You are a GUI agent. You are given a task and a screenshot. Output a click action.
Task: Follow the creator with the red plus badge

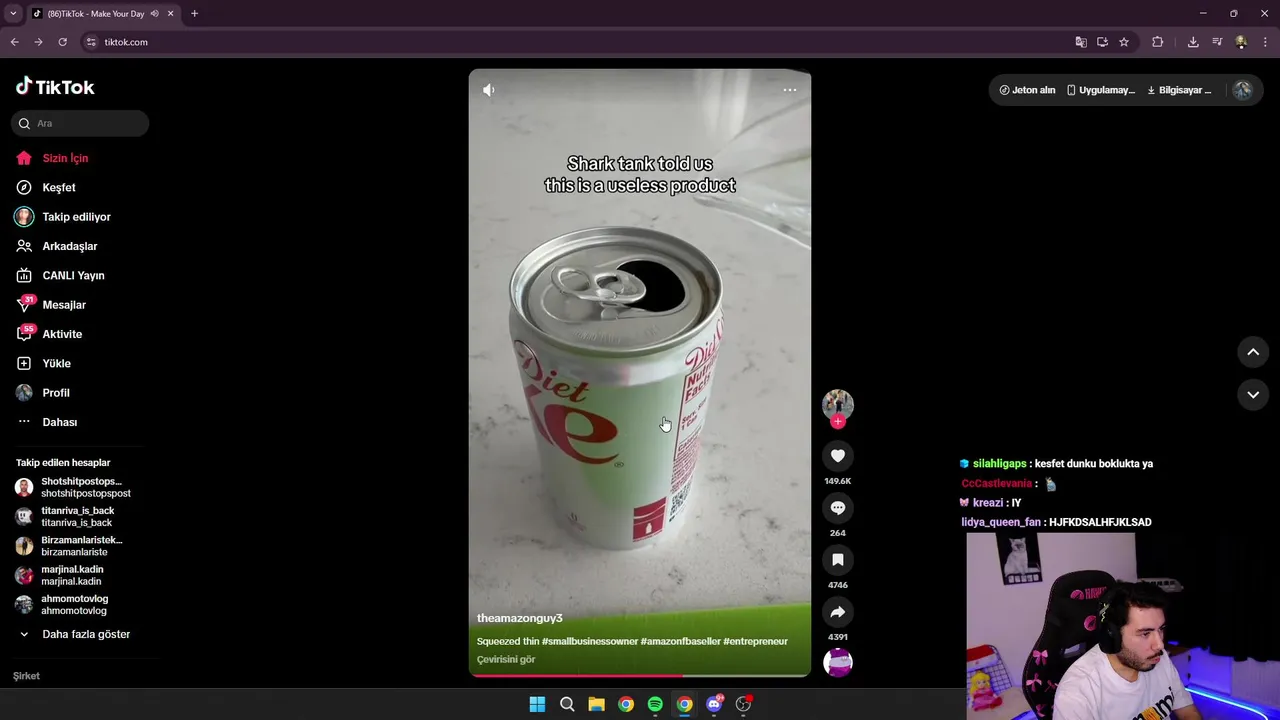click(x=838, y=422)
